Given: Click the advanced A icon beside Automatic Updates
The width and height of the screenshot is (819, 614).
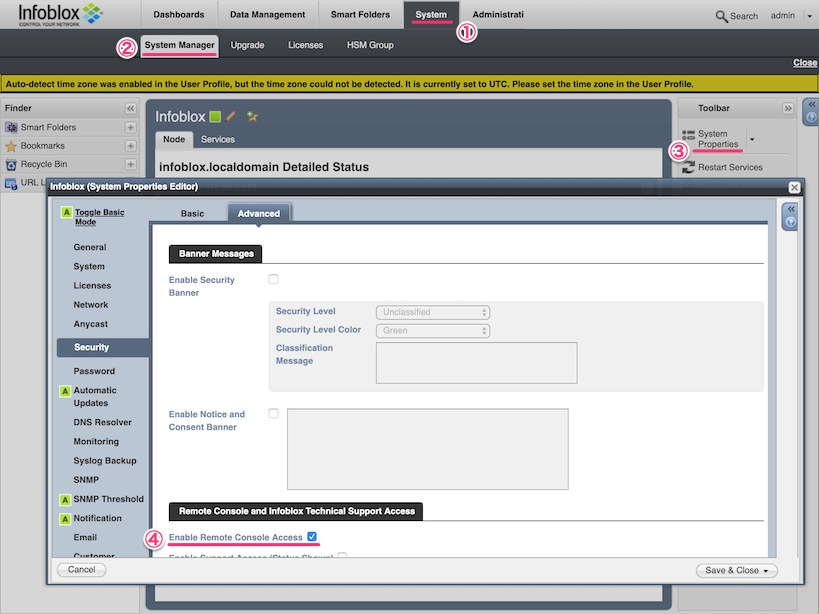Looking at the screenshot, I should click(65, 391).
